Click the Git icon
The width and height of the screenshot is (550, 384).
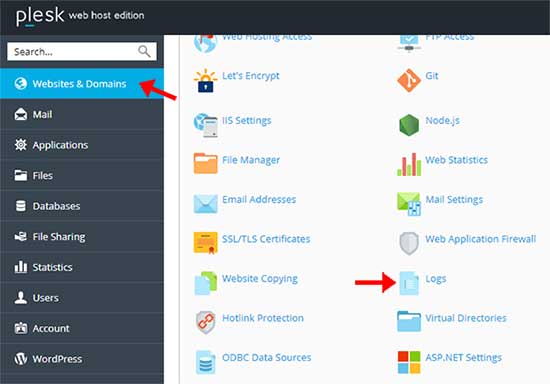409,80
